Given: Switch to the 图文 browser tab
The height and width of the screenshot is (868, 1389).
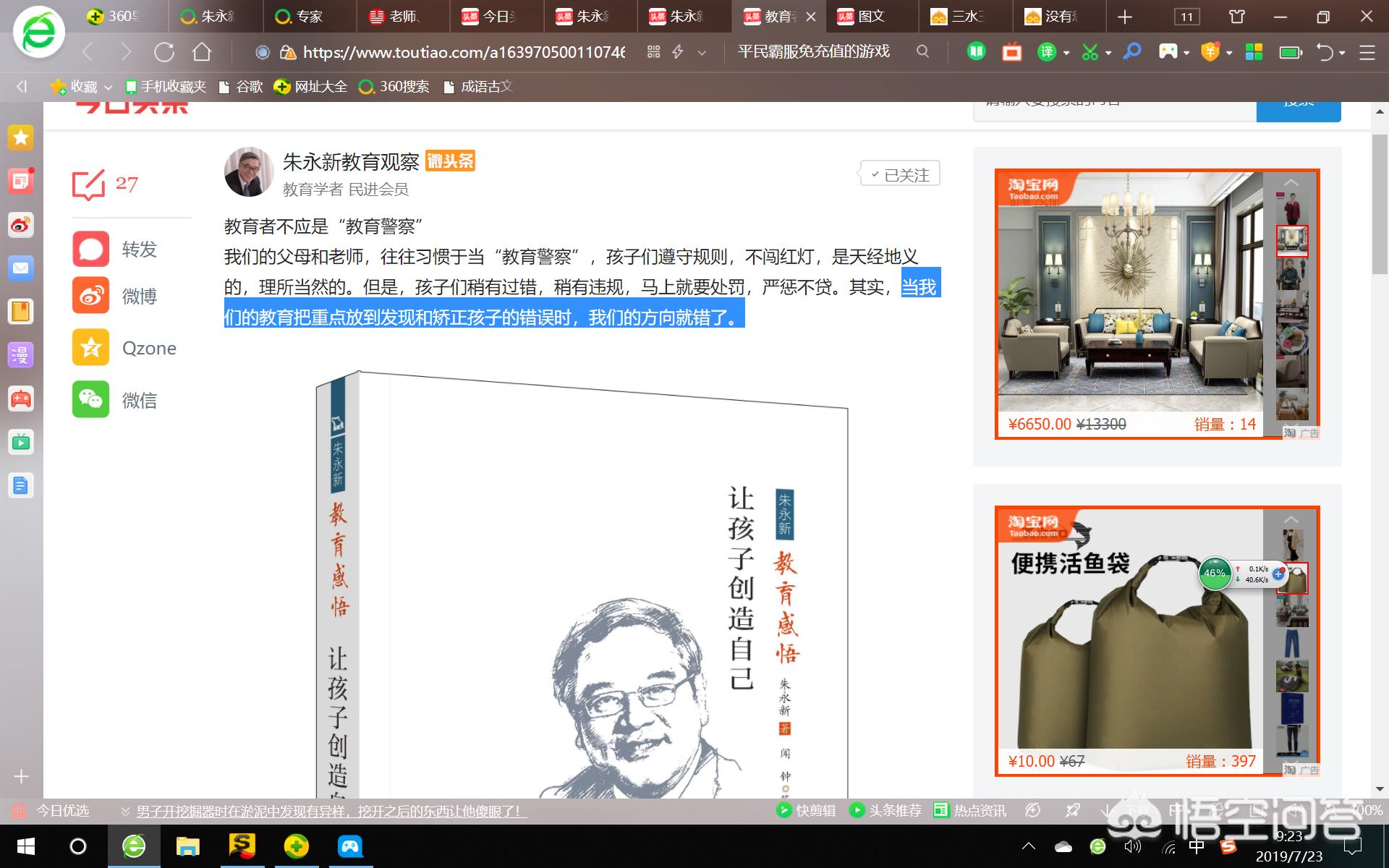Looking at the screenshot, I should (x=868, y=16).
